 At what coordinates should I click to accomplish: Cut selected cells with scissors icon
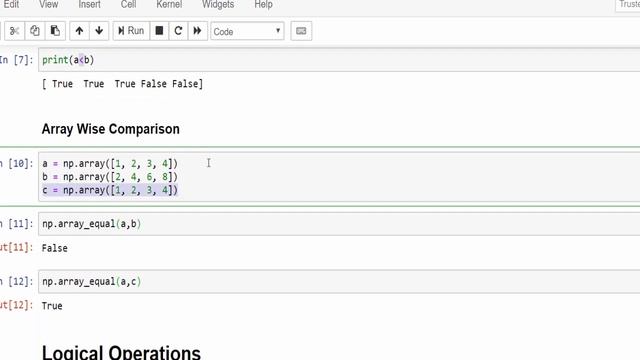(14, 31)
